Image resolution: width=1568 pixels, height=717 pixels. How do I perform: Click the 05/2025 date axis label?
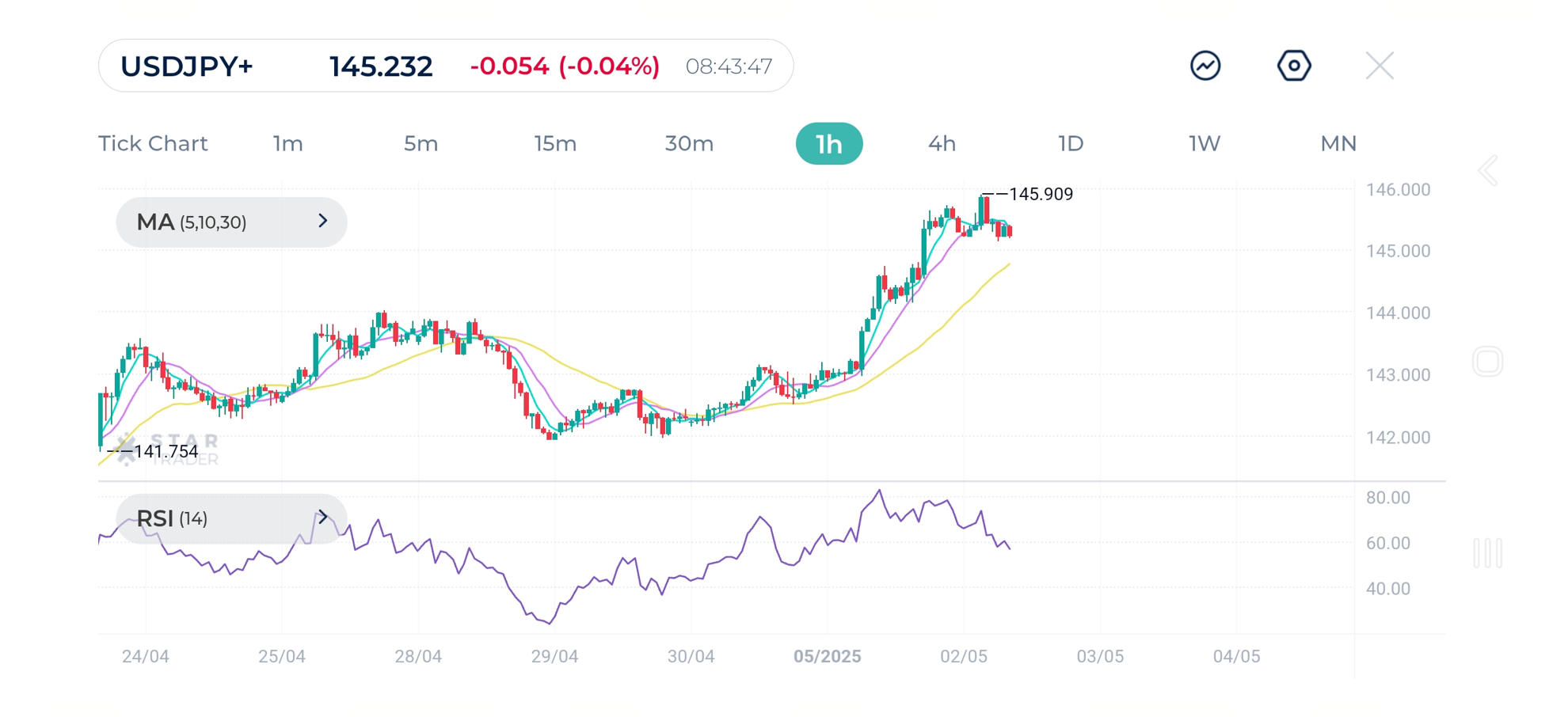pos(828,656)
